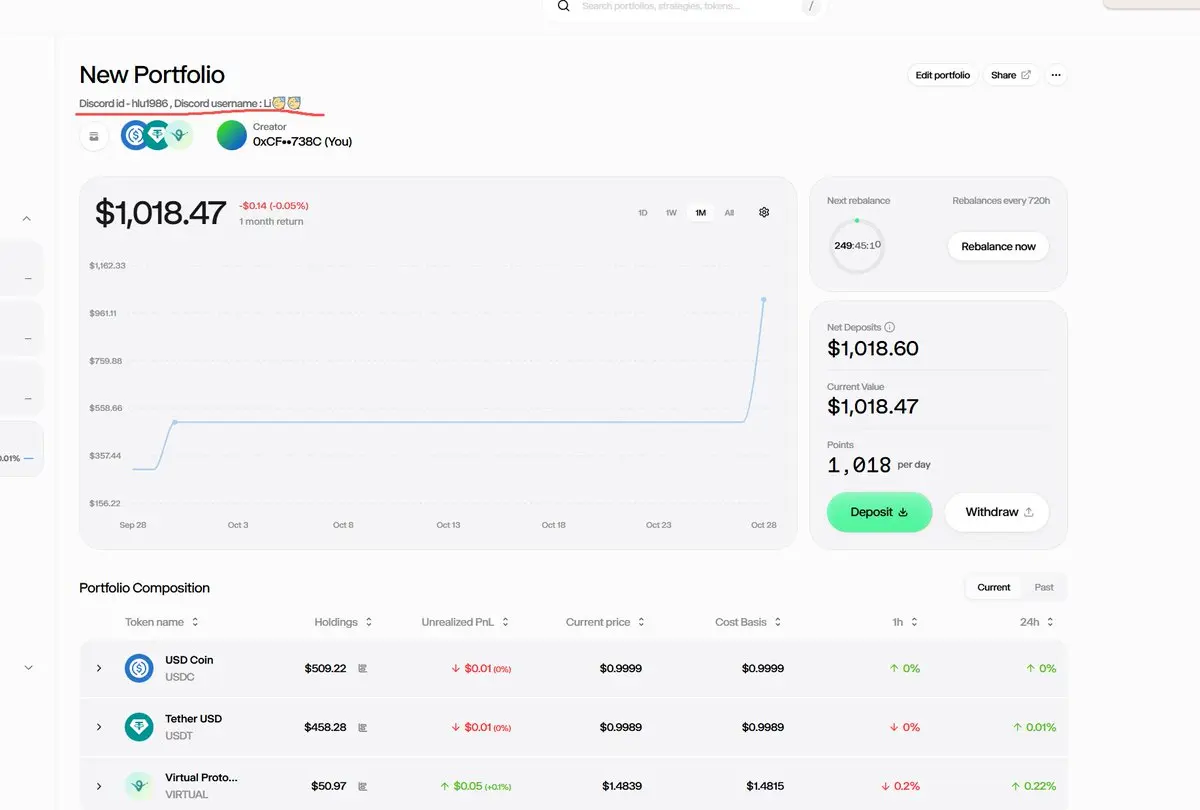The image size is (1200, 810).
Task: Expand the Virtual Protocol row
Action: point(99,786)
